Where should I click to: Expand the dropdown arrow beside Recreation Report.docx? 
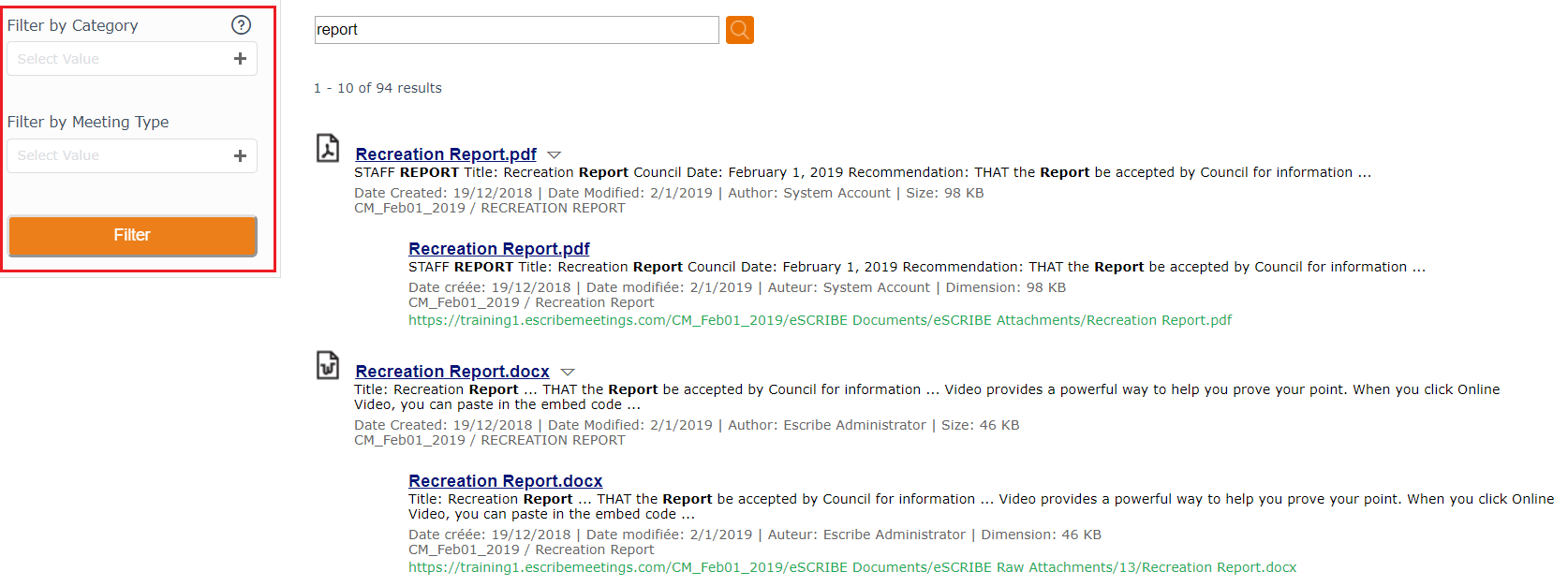(x=567, y=372)
